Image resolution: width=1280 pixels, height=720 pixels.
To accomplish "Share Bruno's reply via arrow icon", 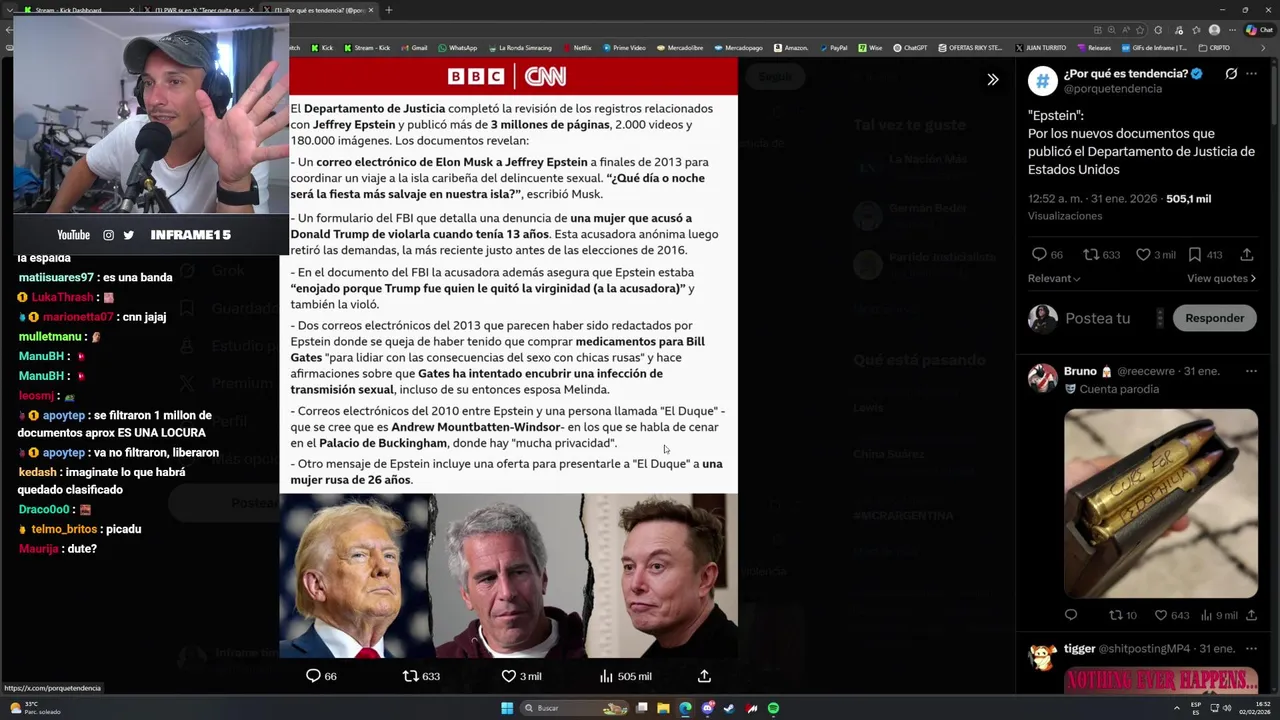I will point(1251,615).
